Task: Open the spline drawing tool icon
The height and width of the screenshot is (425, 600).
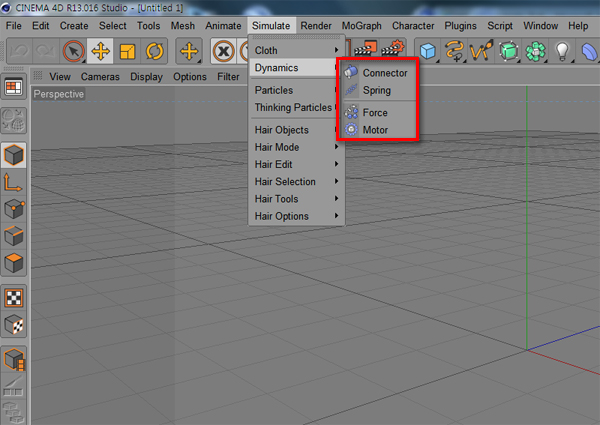Action: click(454, 51)
